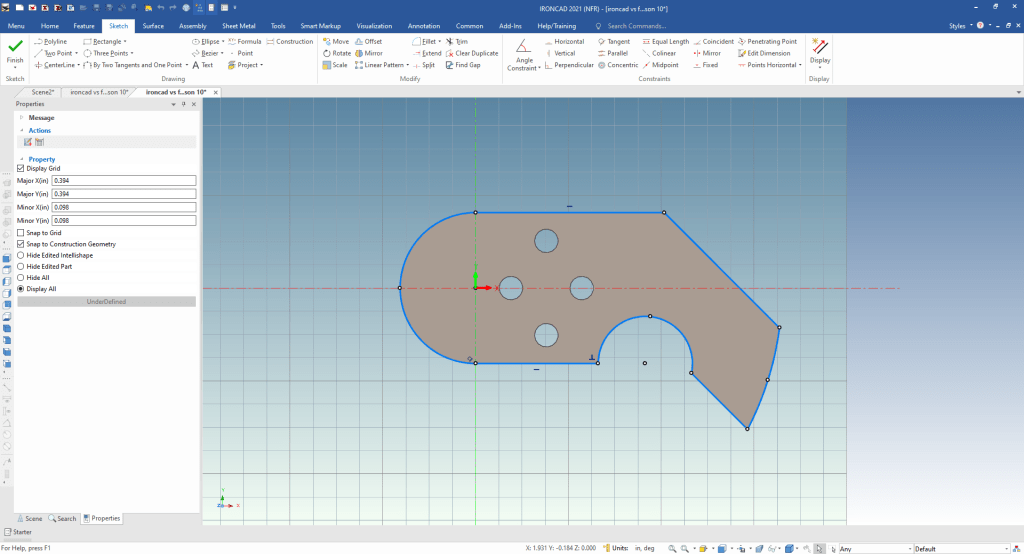This screenshot has height=554, width=1024.
Task: Open the Sheet Metal ribbon tab
Action: point(237,25)
